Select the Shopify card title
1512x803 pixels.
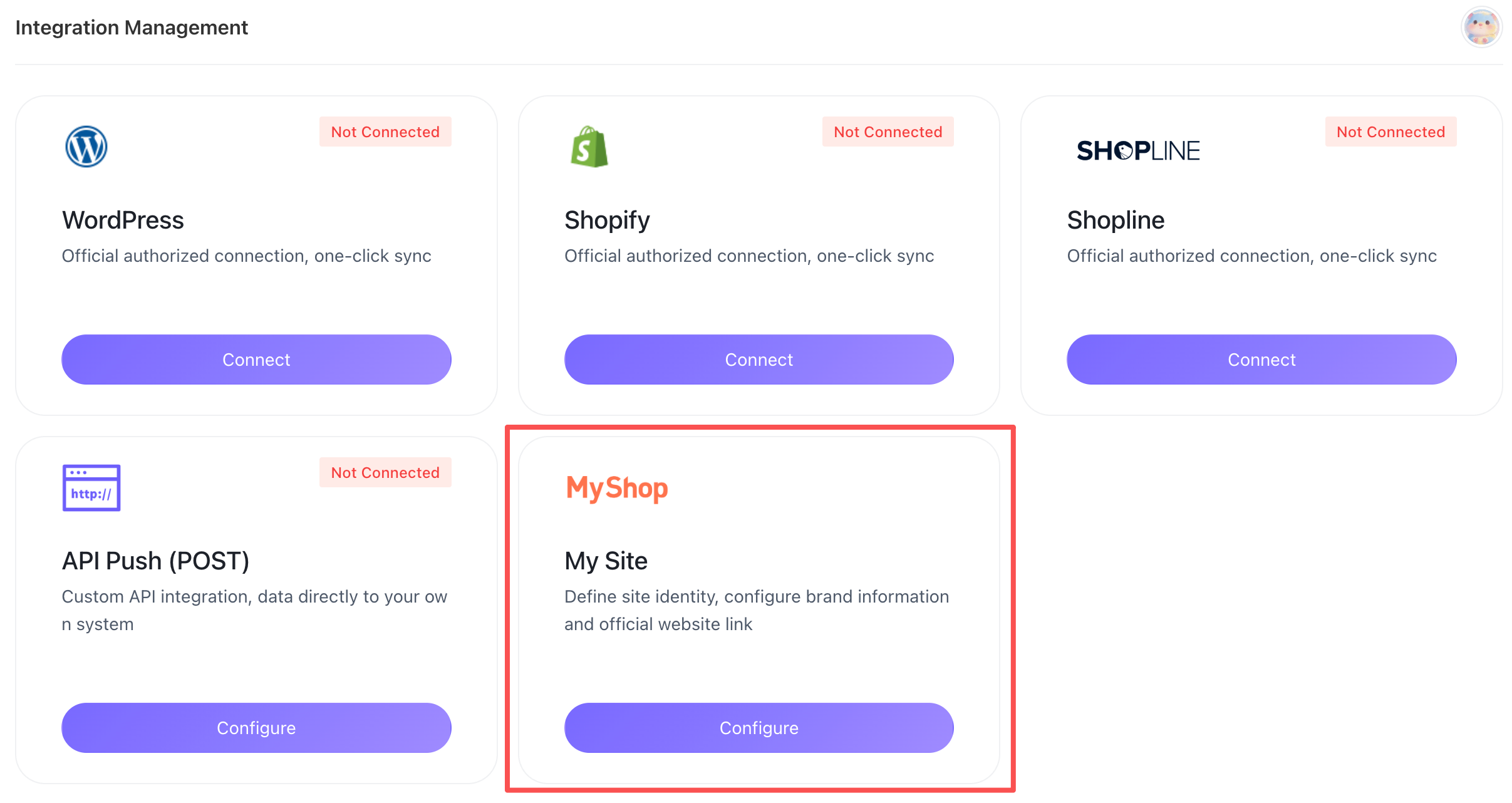607,220
